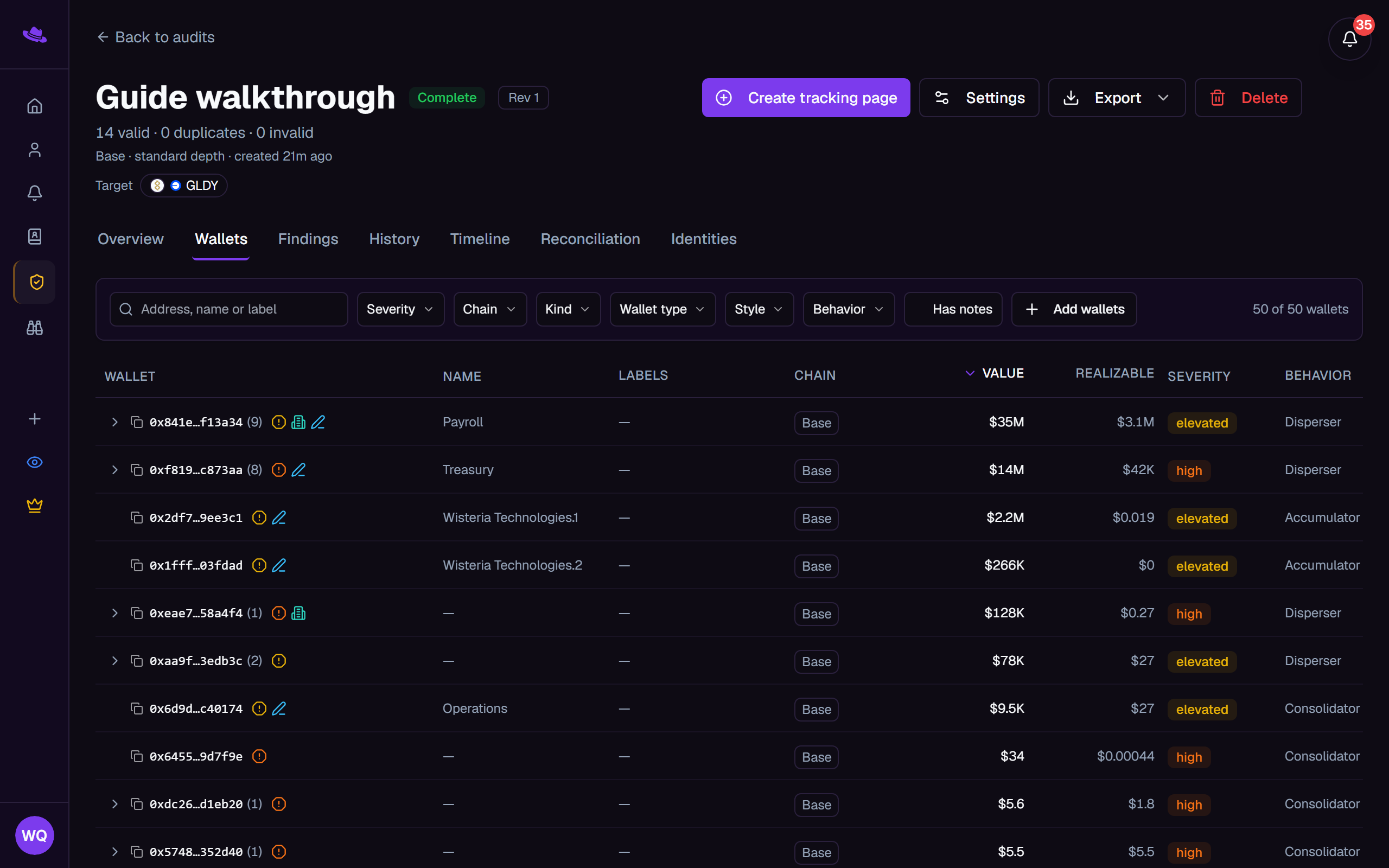
Task: Copy address 0x841e…f13a34
Action: (137, 422)
